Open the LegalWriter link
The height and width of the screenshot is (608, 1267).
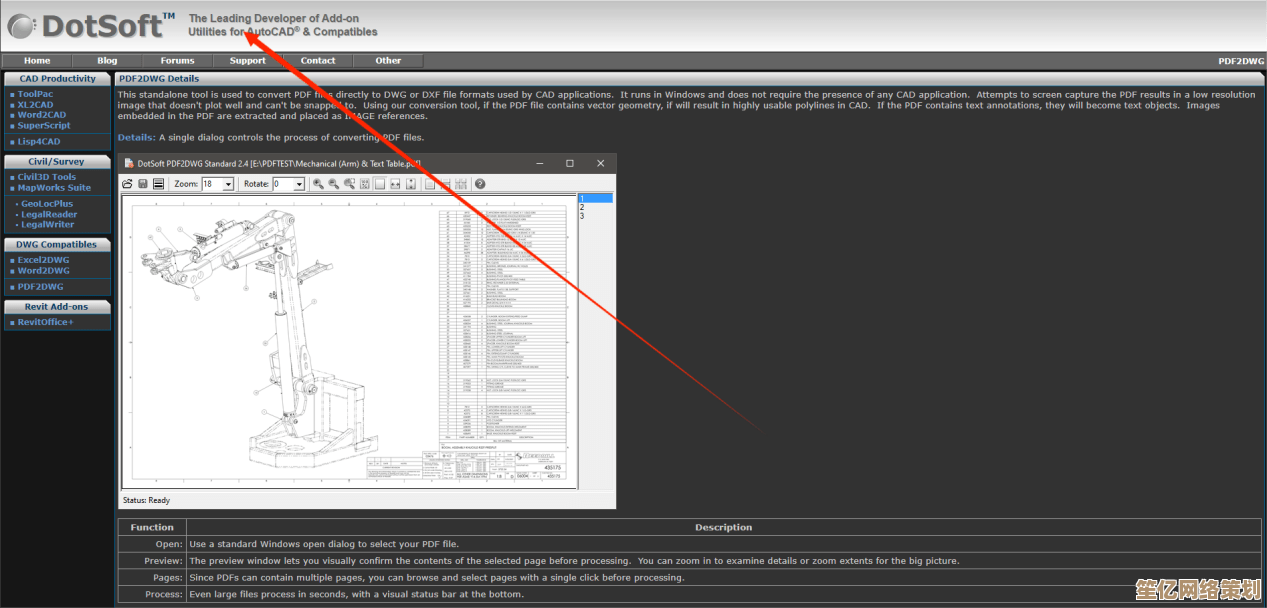click(48, 225)
